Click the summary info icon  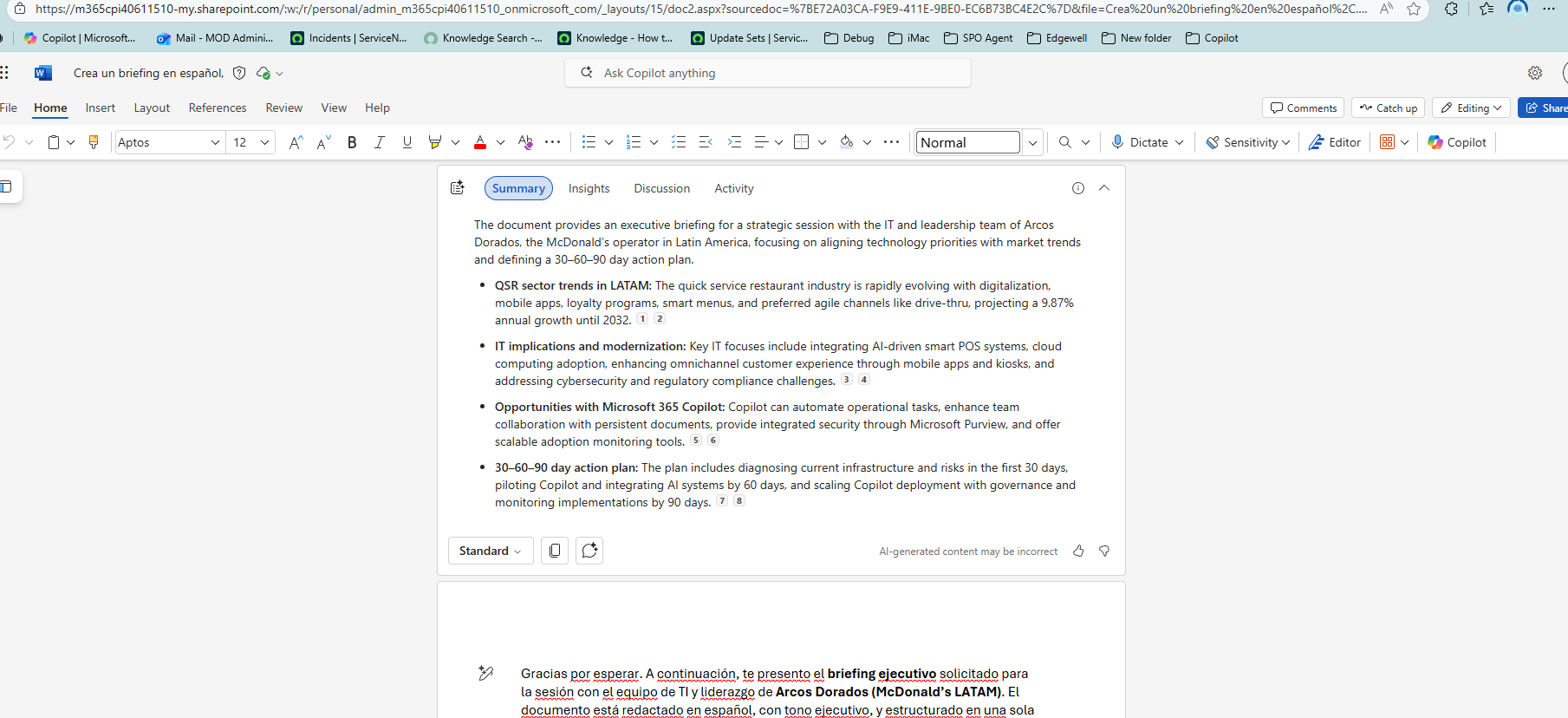[x=1078, y=188]
